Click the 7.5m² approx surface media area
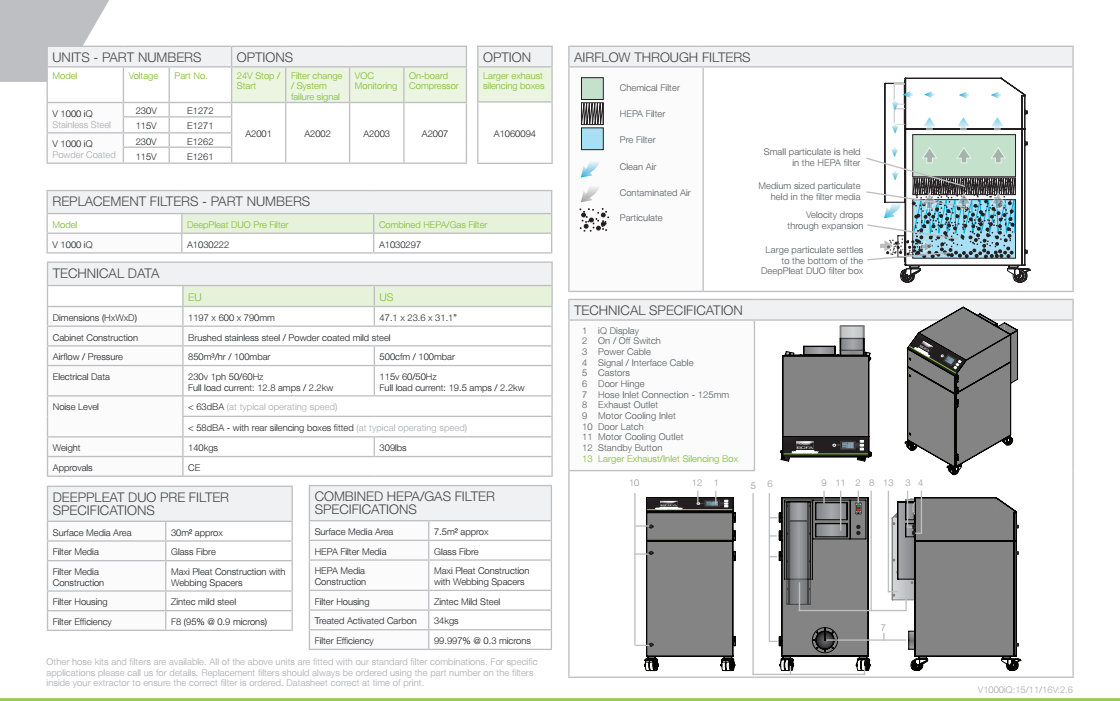The image size is (1120, 701). 461,532
